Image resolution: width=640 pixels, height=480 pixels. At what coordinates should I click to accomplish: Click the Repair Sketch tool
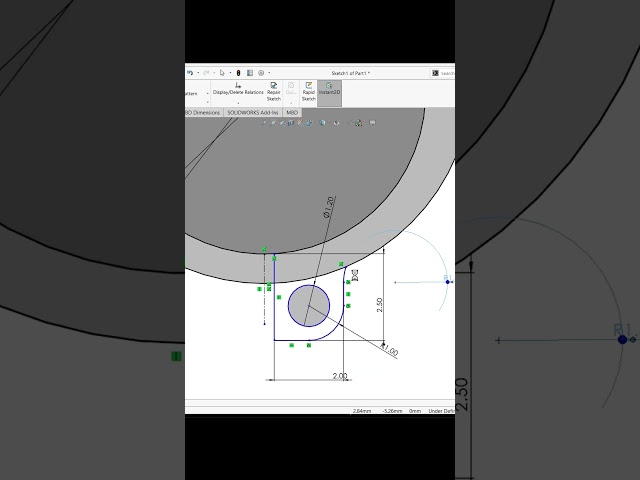click(x=273, y=91)
